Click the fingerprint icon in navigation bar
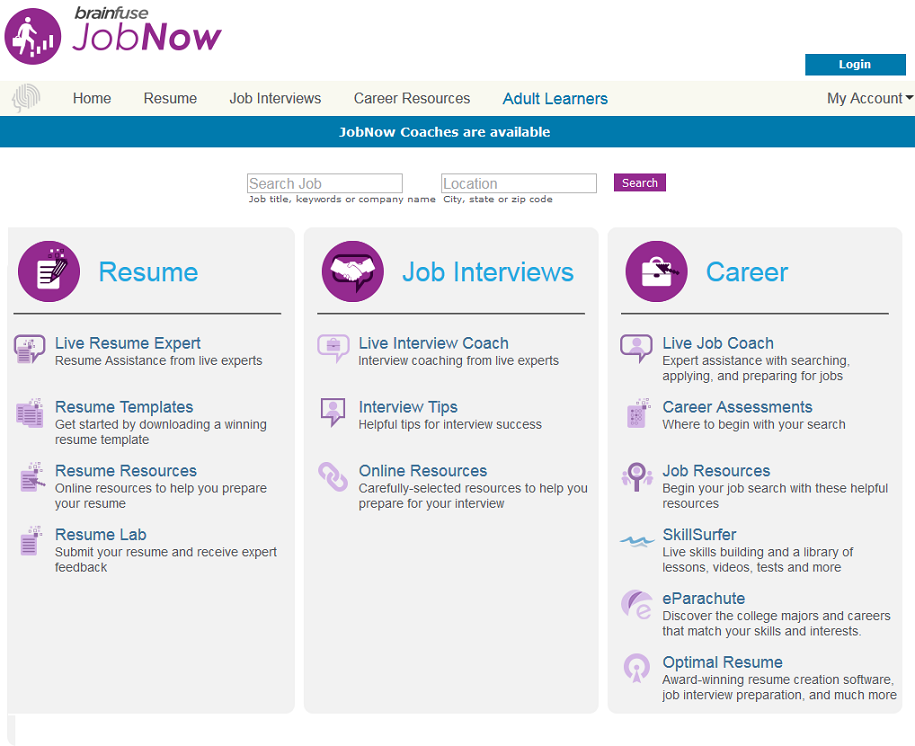Image resolution: width=915 pixels, height=746 pixels. pos(26,98)
